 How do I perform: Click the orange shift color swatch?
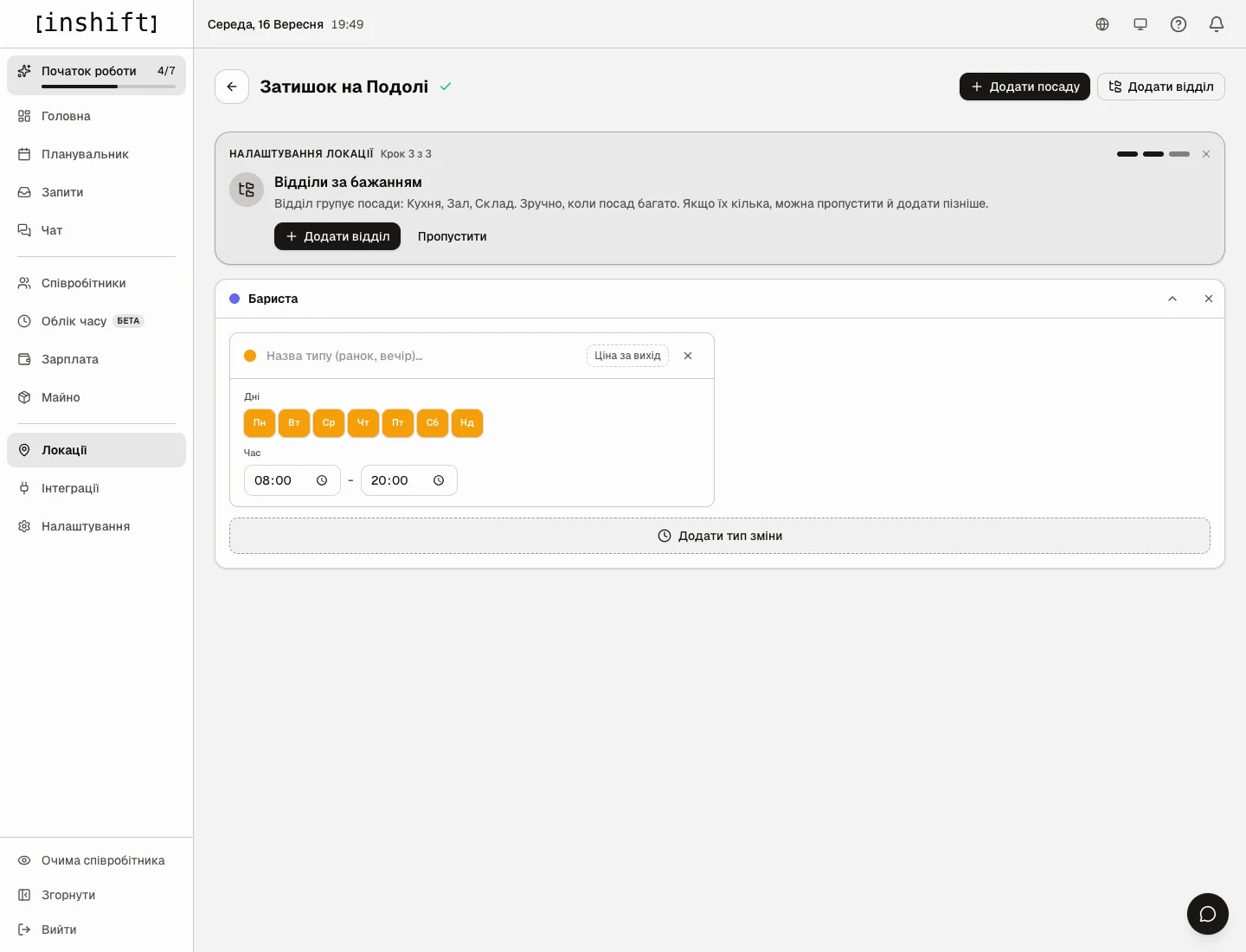(x=250, y=356)
